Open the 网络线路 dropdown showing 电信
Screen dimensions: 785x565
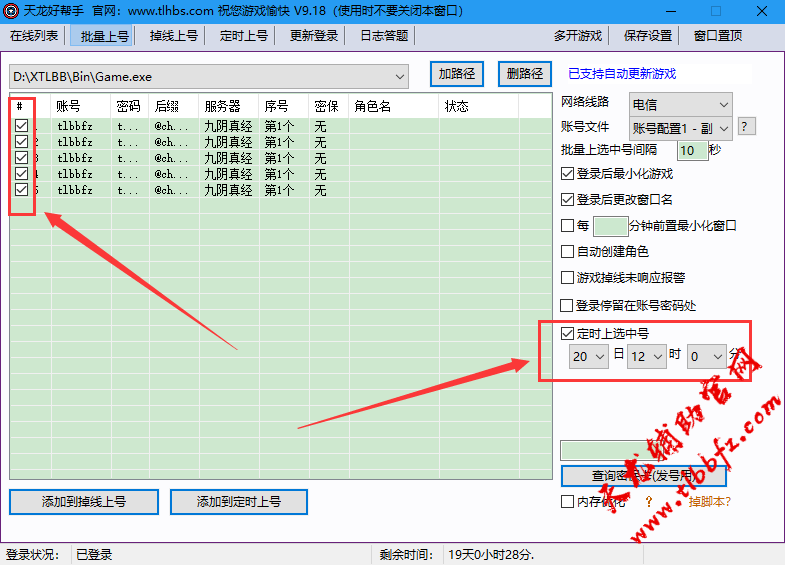coord(680,104)
